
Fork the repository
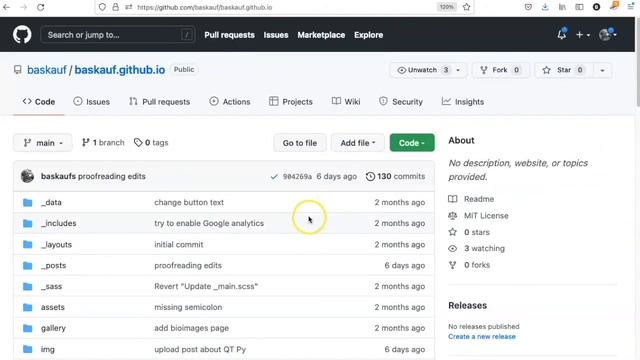500,70
